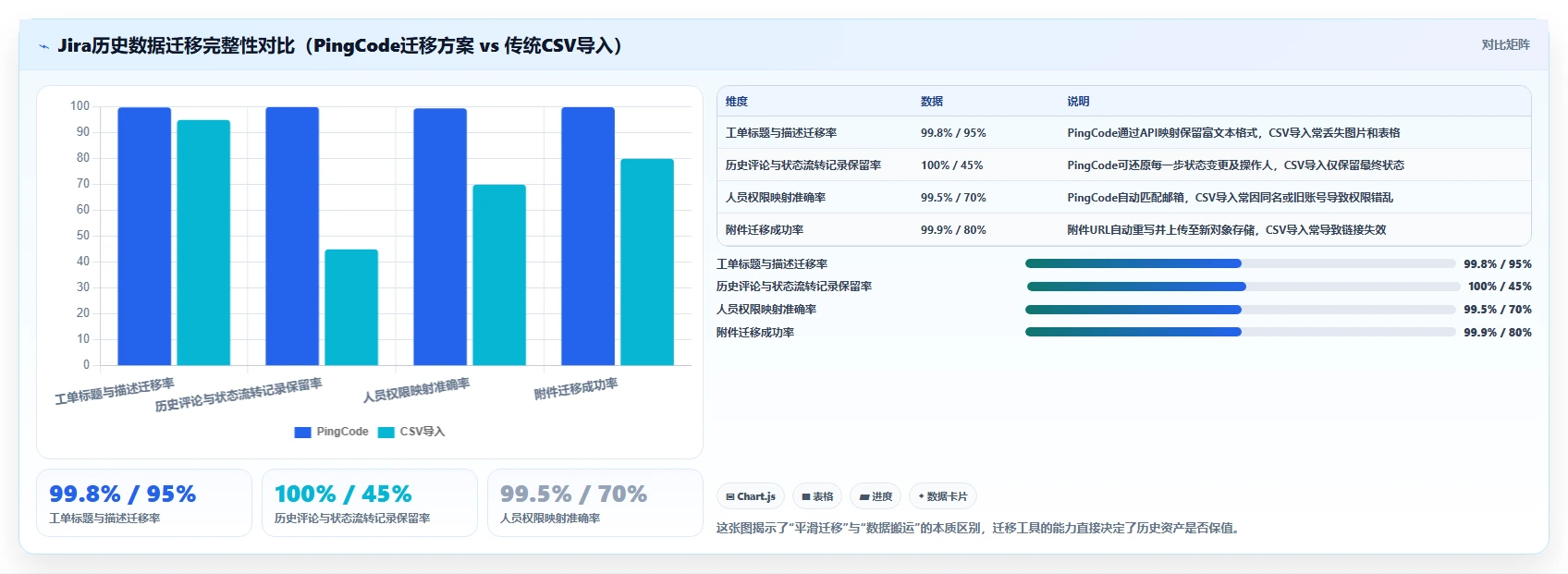This screenshot has width=1568, height=574.
Task: Open the large 100% / 45% stat card
Action: tap(370, 503)
